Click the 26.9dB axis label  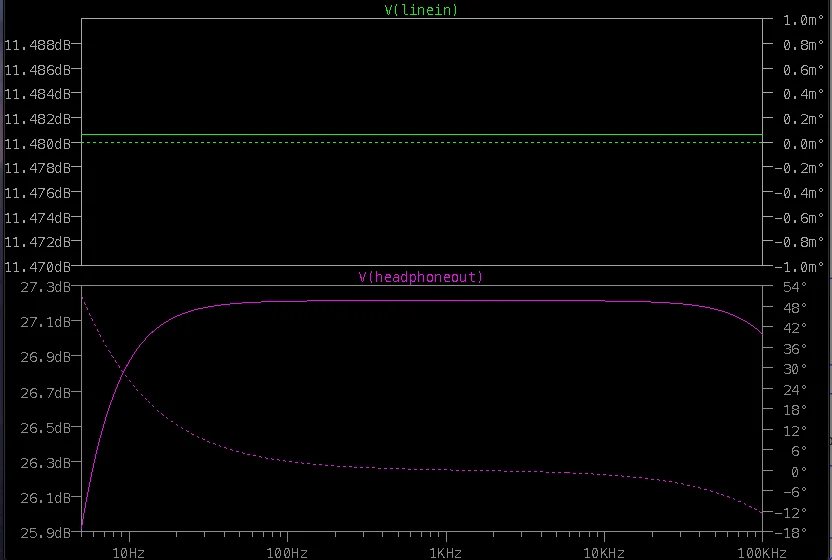46,357
